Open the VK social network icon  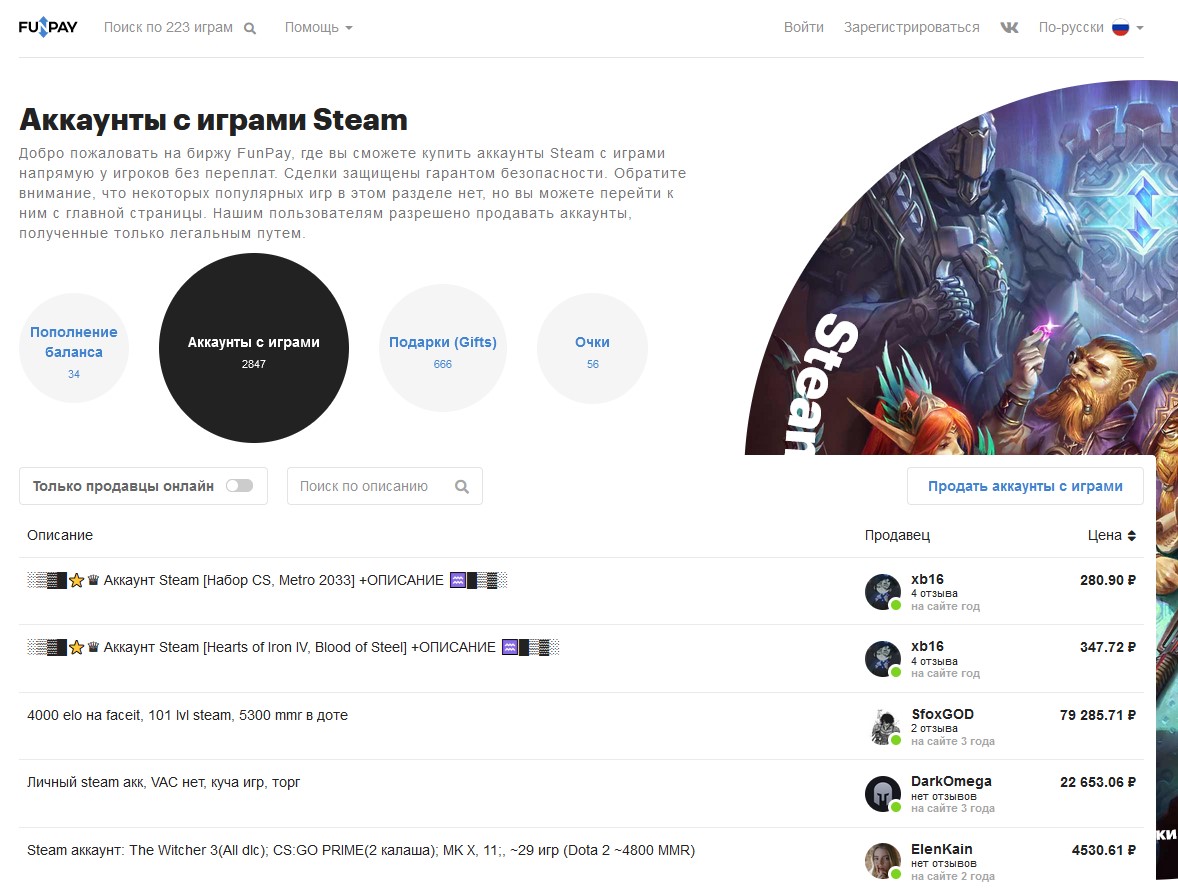coord(1009,28)
